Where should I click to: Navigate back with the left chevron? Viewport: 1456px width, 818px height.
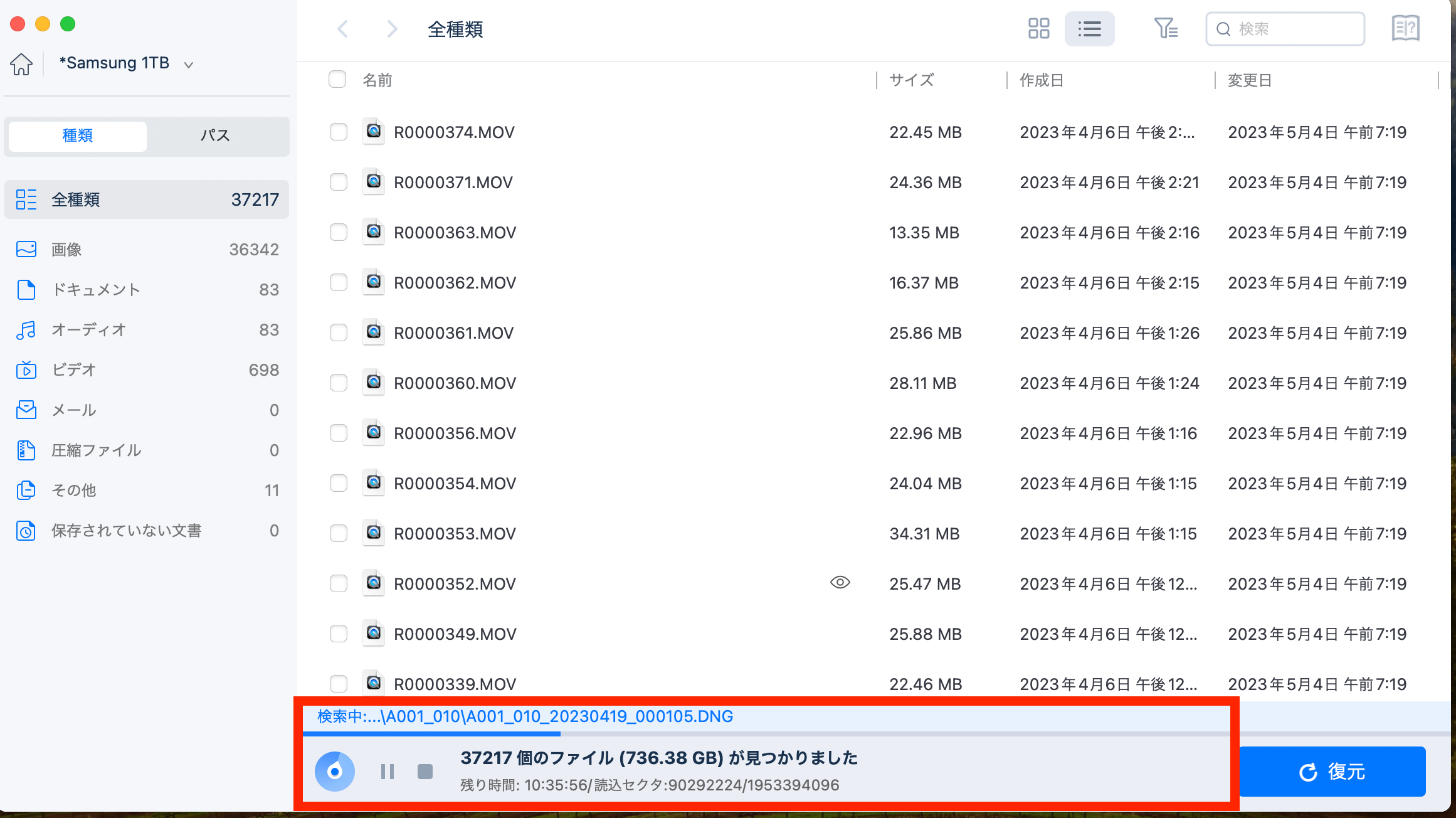click(x=342, y=29)
